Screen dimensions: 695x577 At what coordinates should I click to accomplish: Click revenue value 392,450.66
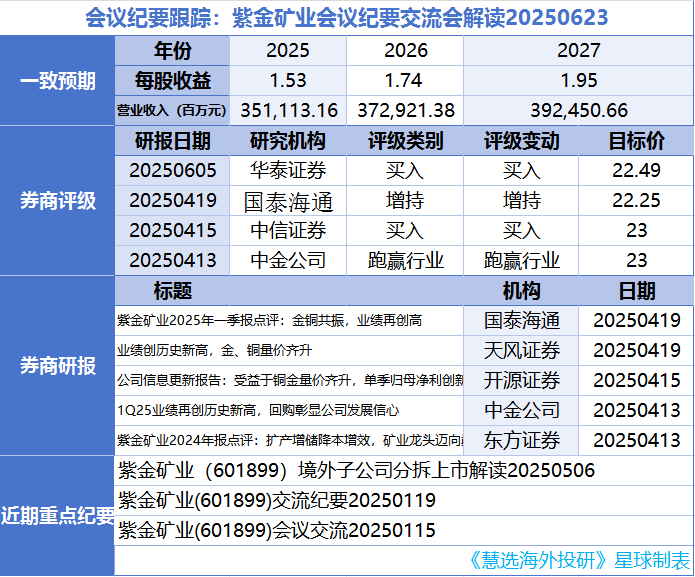point(578,110)
